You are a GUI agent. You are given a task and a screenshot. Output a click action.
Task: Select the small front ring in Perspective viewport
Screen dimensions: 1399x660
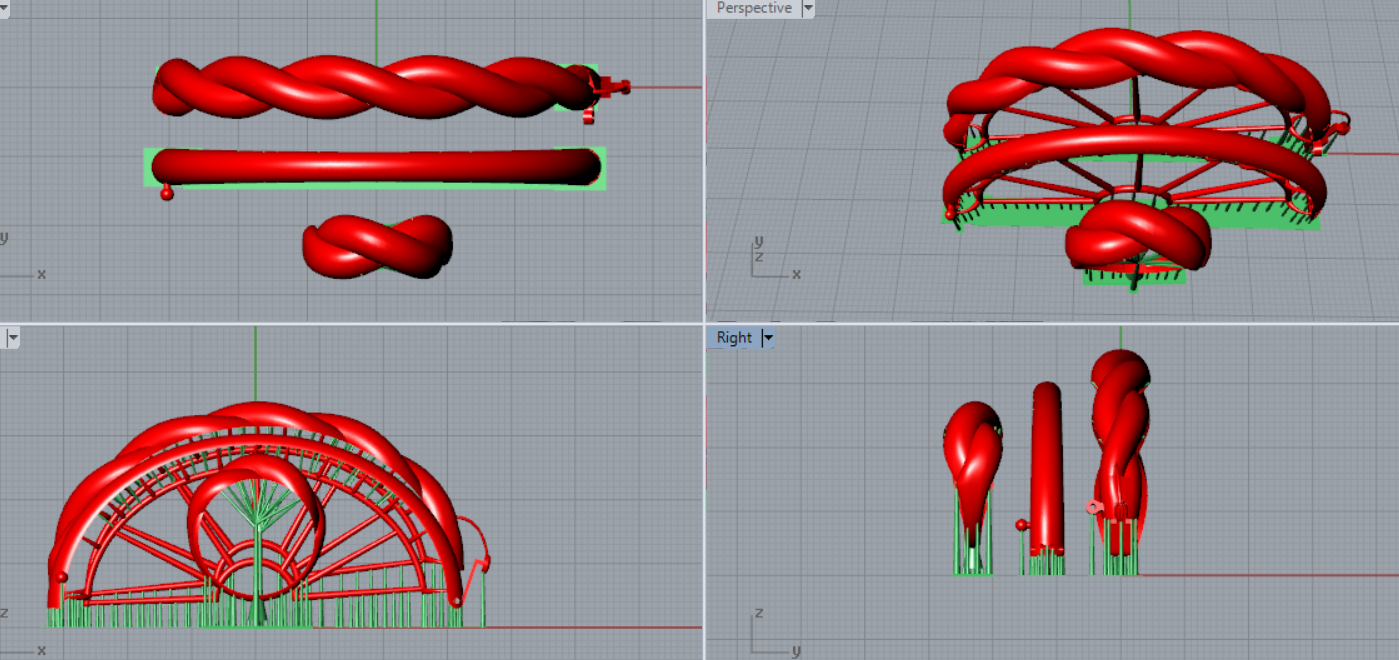click(x=1138, y=236)
